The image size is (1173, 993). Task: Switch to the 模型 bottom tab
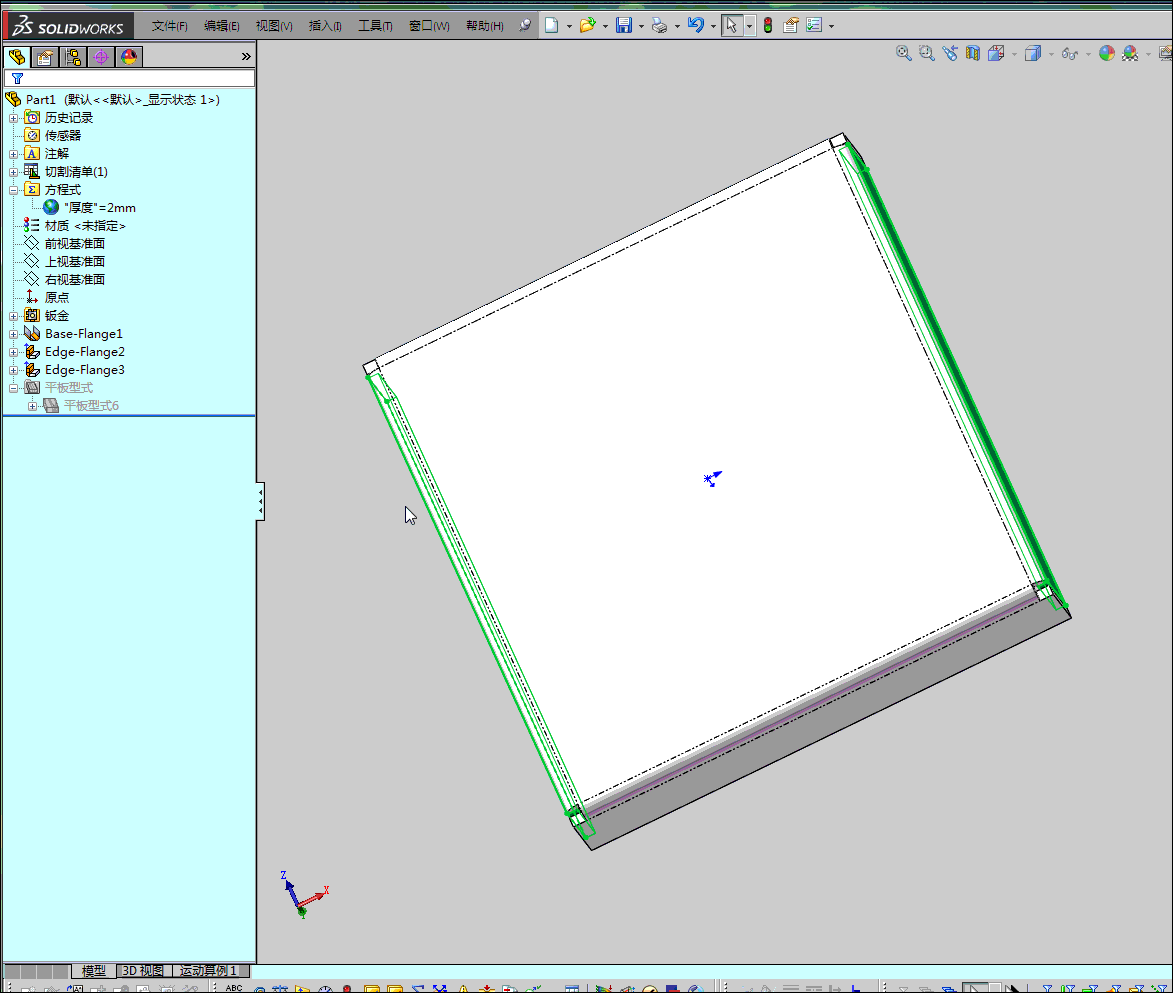pyautogui.click(x=94, y=971)
